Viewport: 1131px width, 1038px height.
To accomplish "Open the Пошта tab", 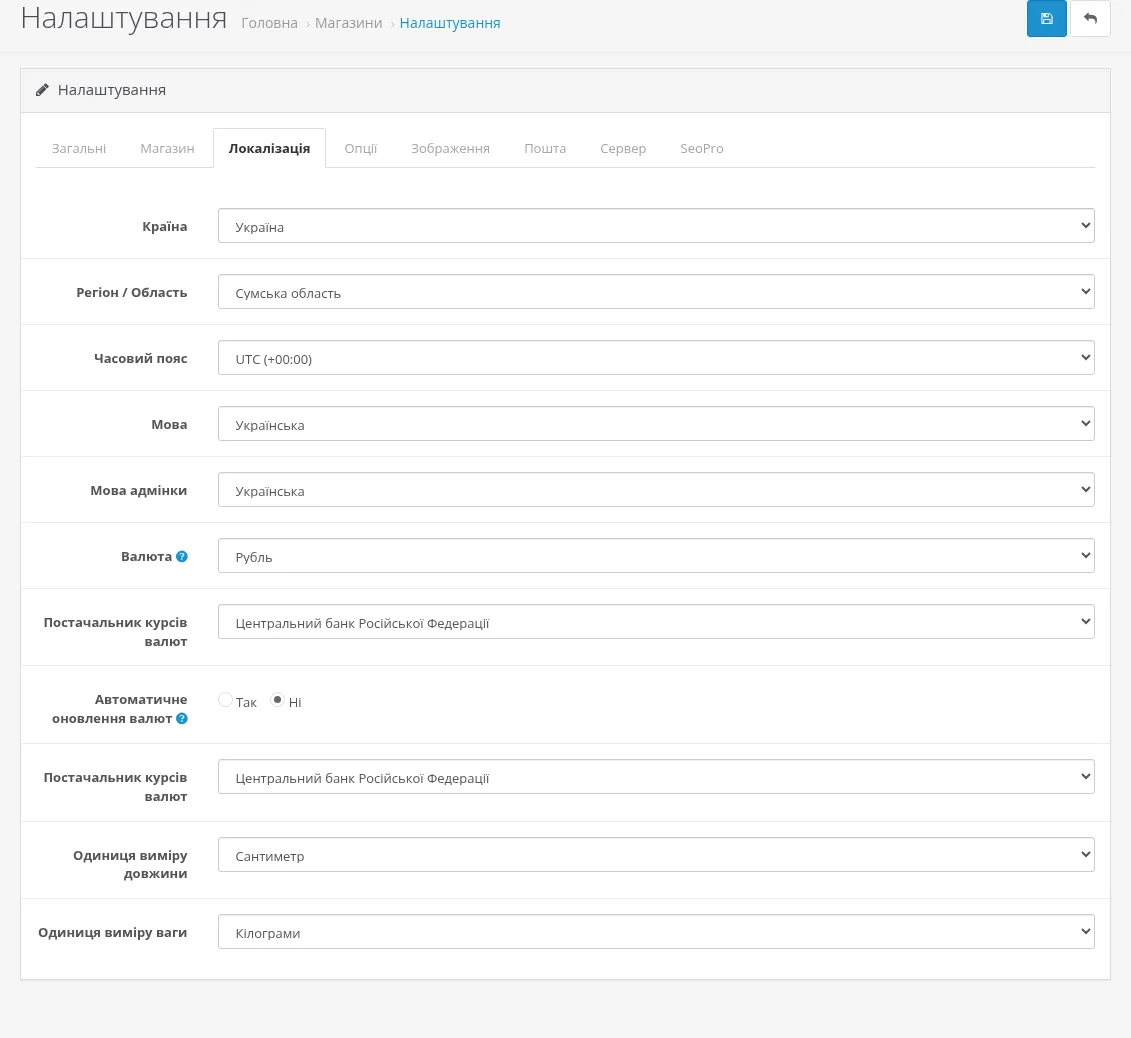I will point(545,149).
